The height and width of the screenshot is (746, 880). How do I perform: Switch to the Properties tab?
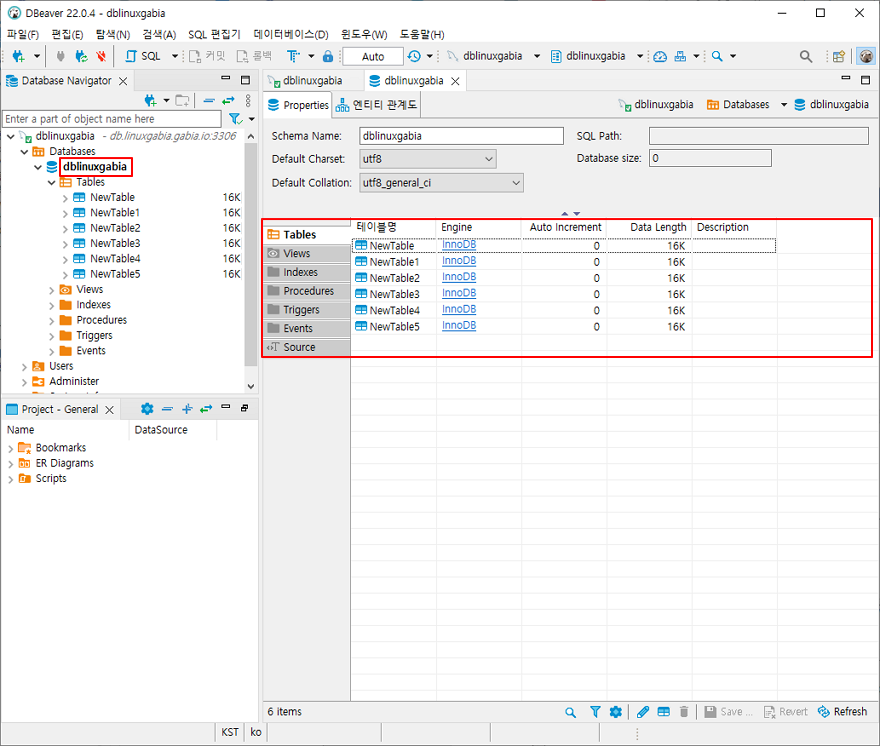(298, 105)
